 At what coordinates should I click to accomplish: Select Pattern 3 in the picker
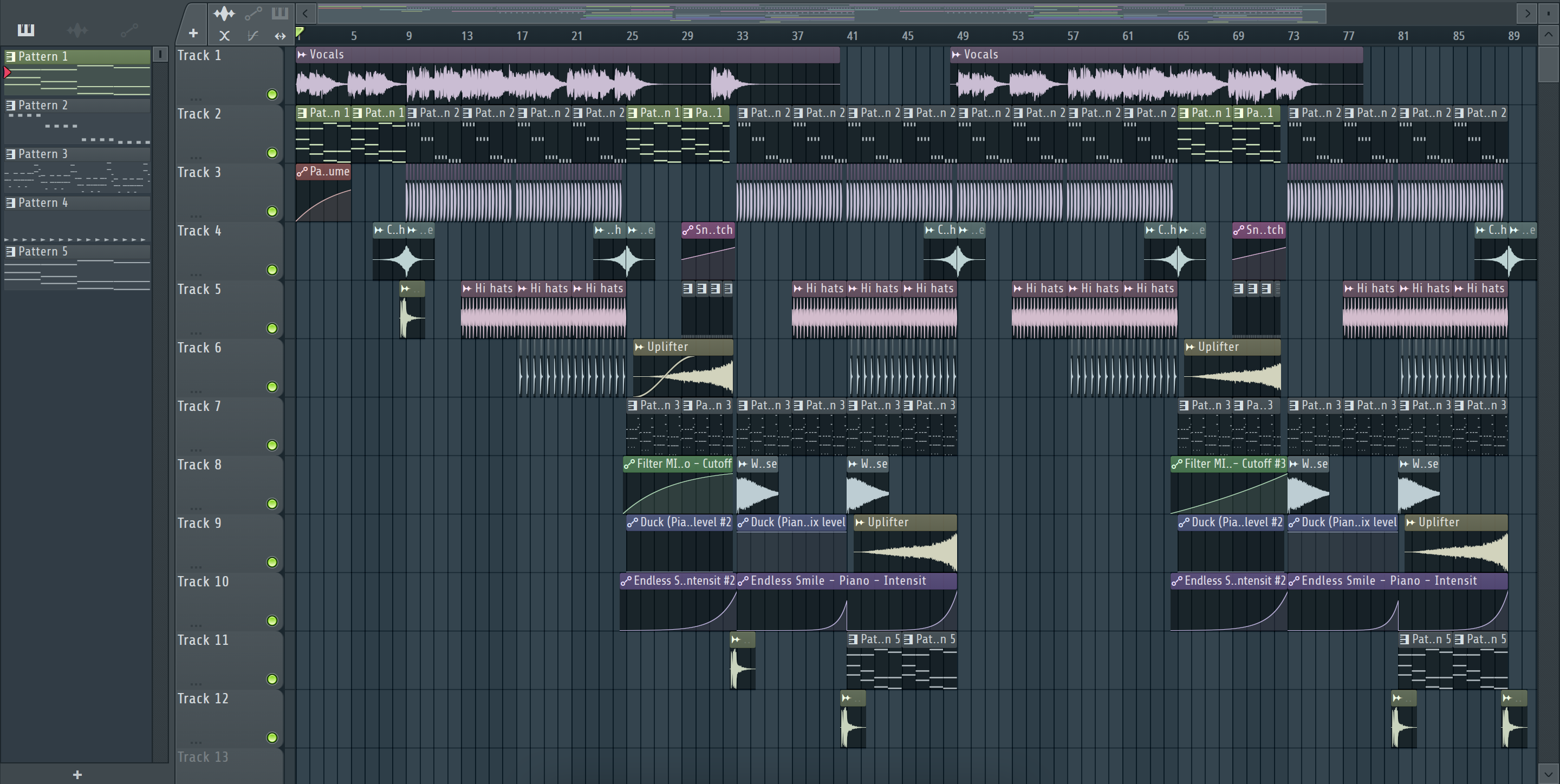[x=77, y=170]
